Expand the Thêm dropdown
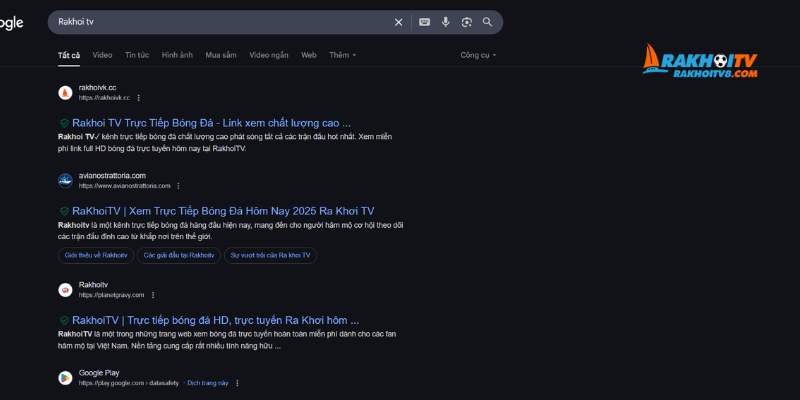This screenshot has height=400, width=800. pyautogui.click(x=342, y=55)
